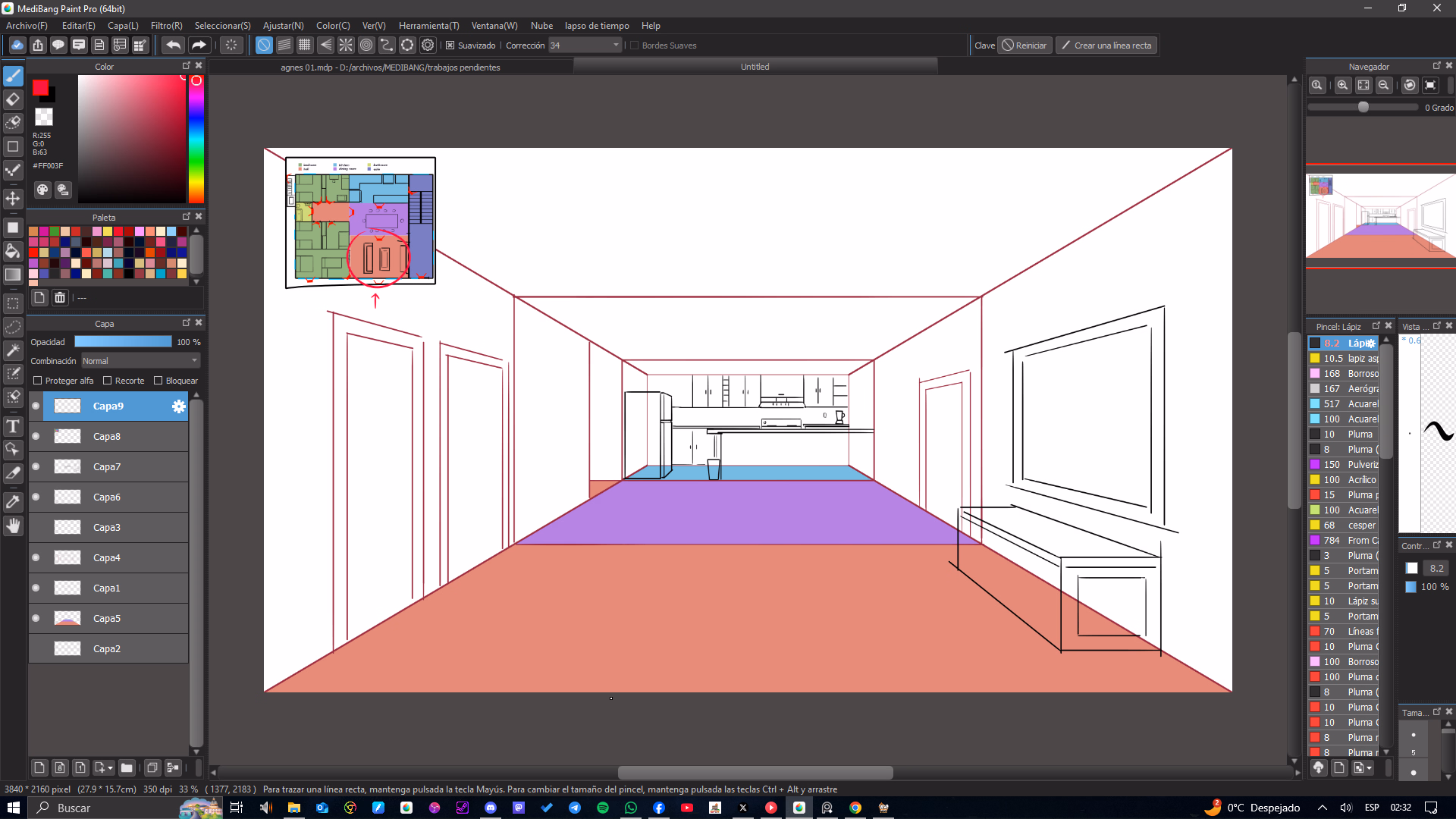Screen dimensions: 1456x819
Task: Enable Proteger alfa checkbox
Action: (38, 381)
